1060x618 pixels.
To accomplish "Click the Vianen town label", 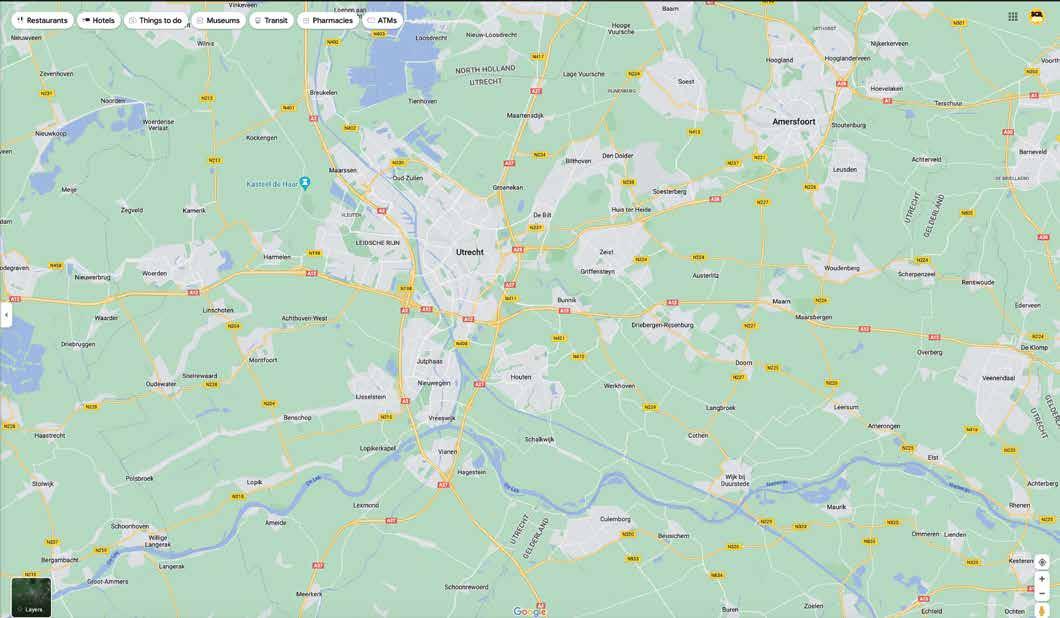I will pos(448,452).
